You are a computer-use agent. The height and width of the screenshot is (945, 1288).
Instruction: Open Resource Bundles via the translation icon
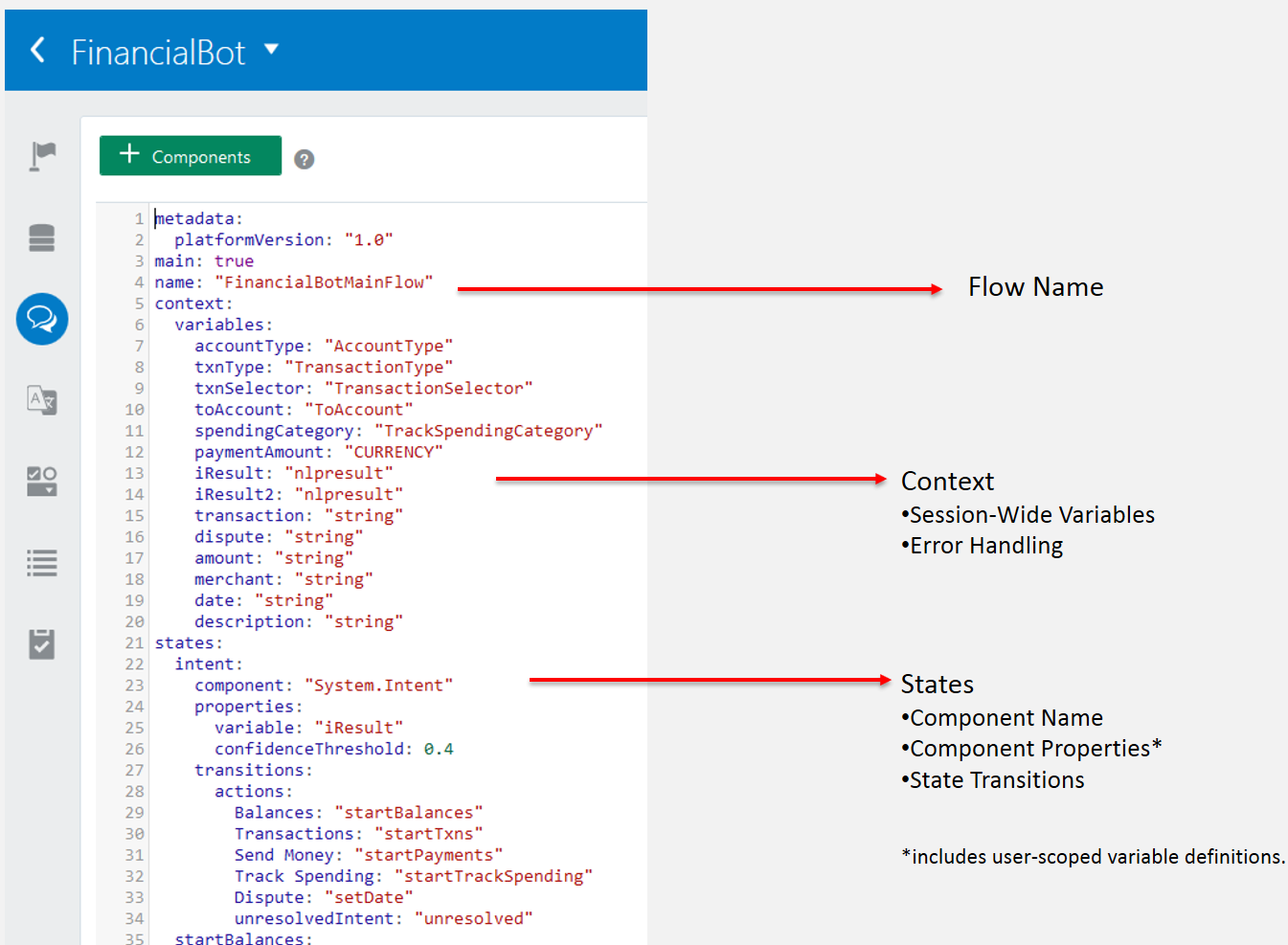click(41, 400)
